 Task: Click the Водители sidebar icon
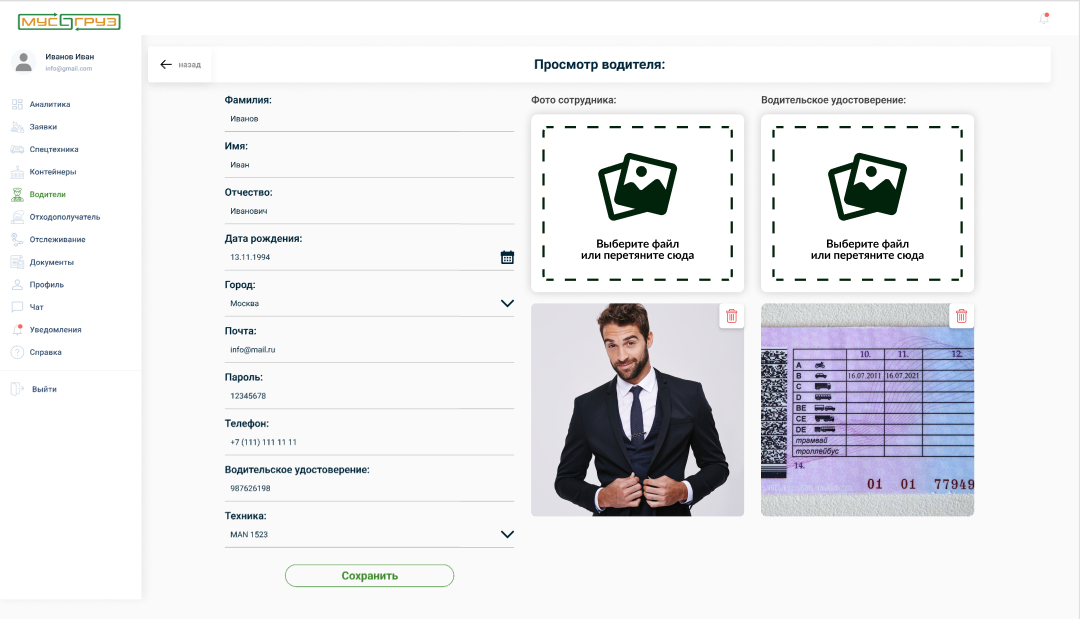point(17,195)
